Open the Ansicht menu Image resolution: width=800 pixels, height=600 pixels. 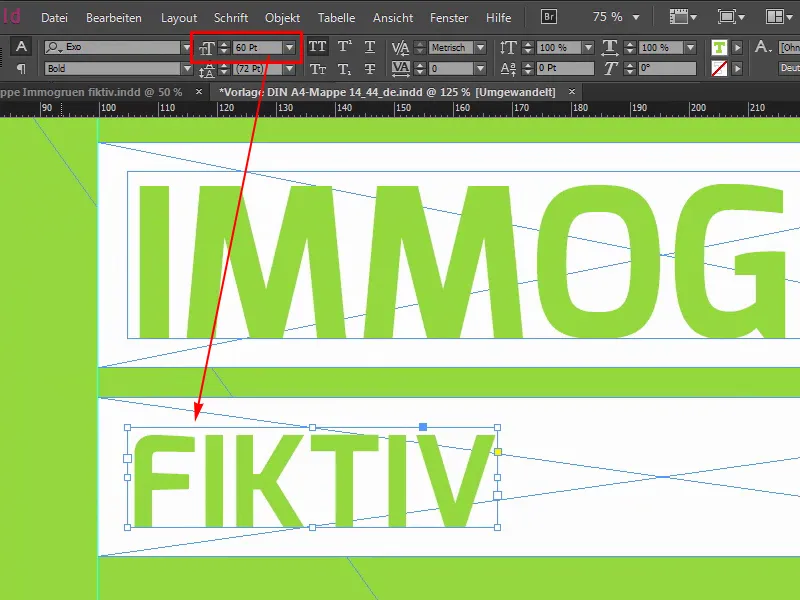[x=393, y=18]
